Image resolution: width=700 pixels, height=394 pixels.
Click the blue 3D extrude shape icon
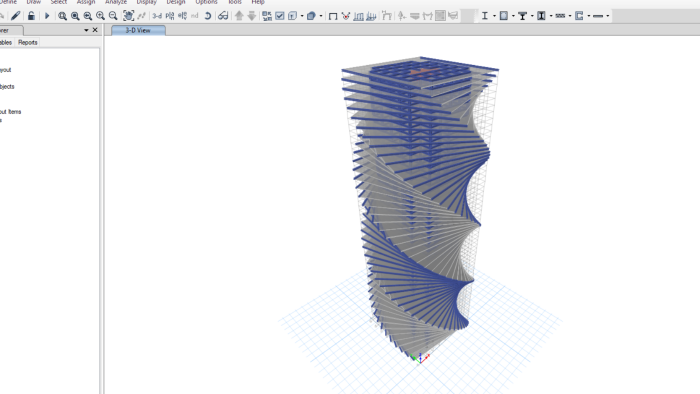pyautogui.click(x=311, y=16)
